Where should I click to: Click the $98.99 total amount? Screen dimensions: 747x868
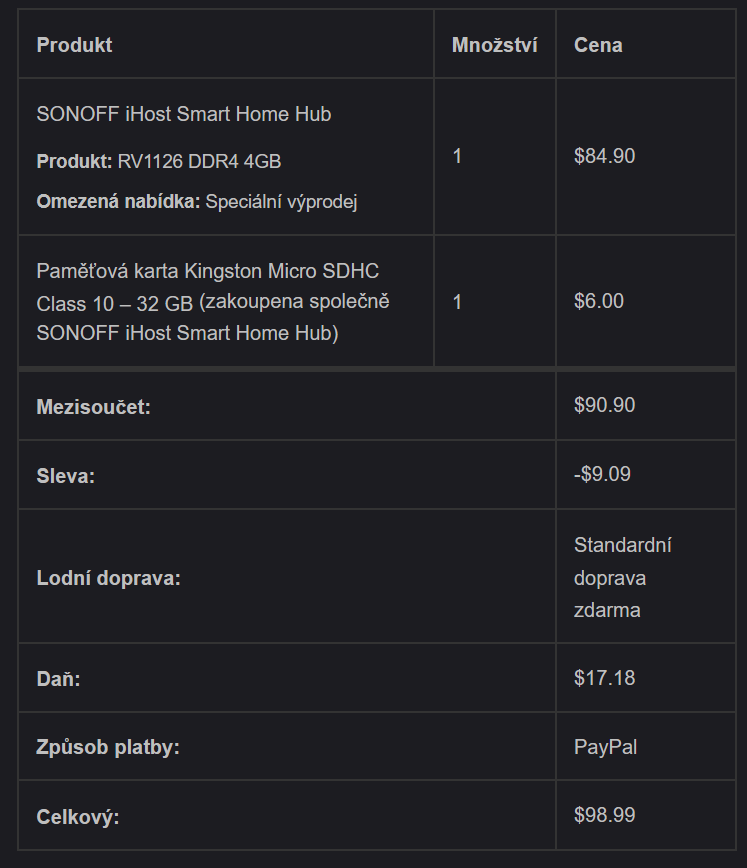pos(604,815)
